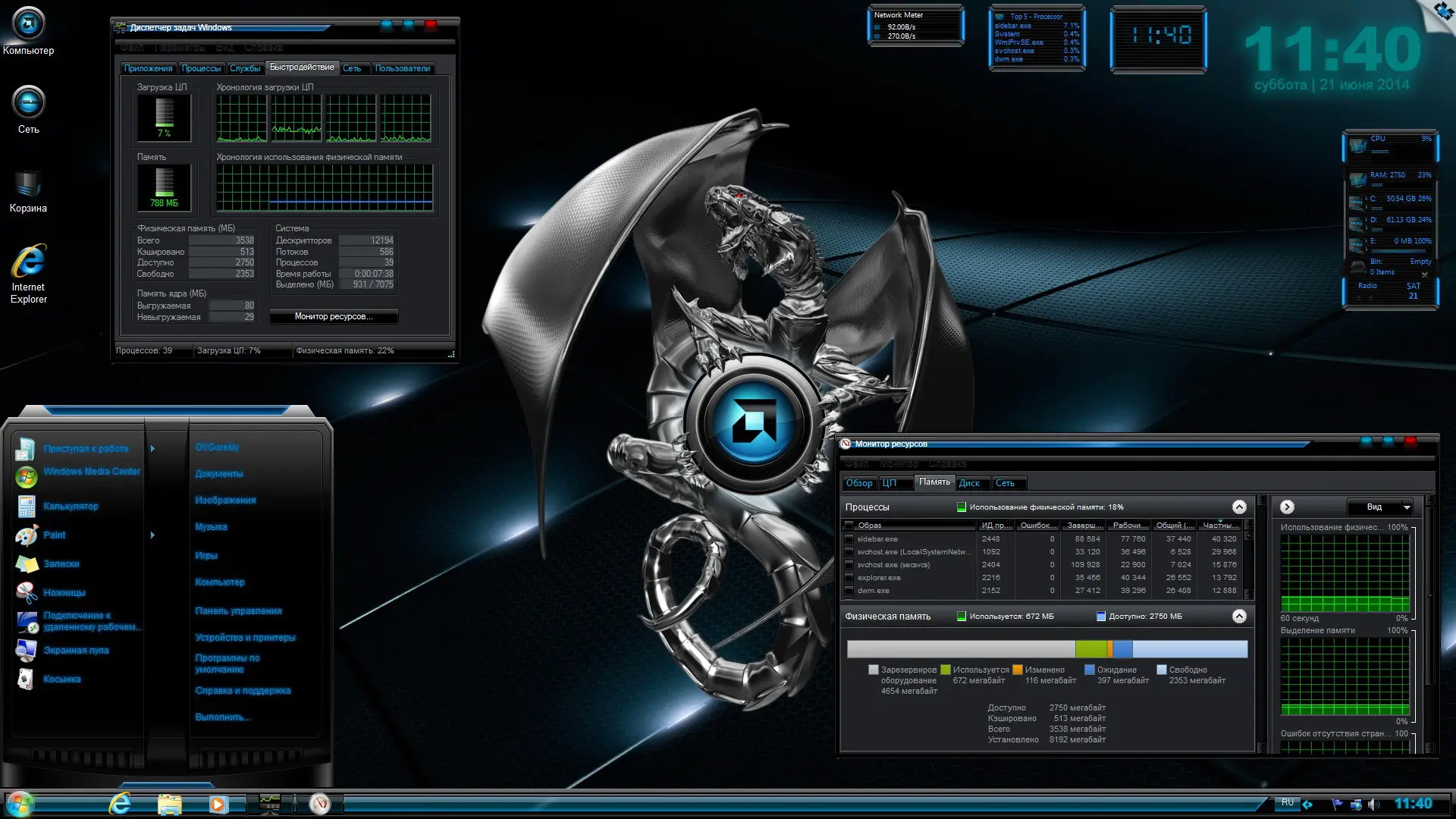
Task: Click the Windows Media Player taskbar icon
Action: [x=218, y=804]
